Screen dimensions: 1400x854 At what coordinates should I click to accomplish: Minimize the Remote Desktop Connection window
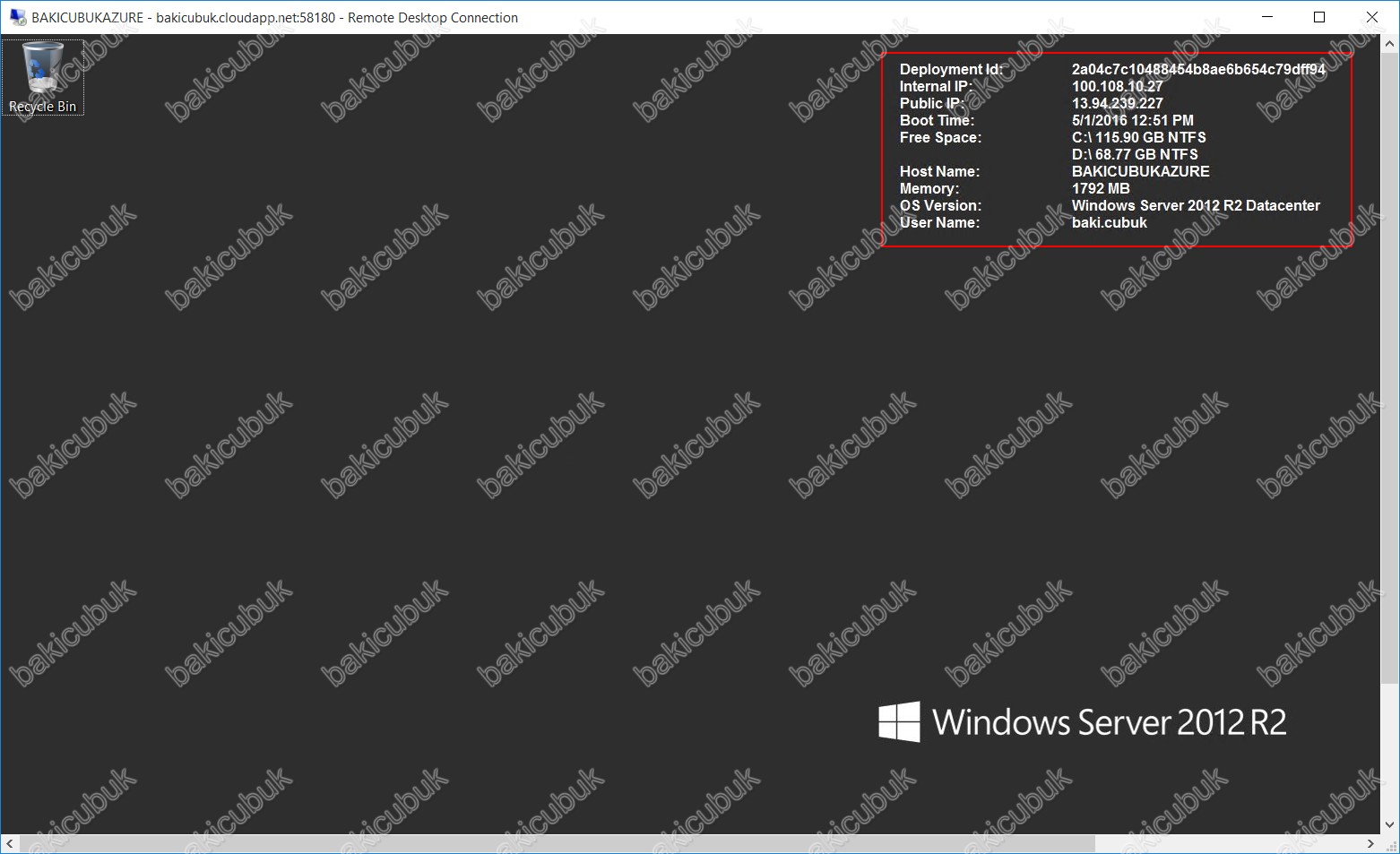(1267, 17)
